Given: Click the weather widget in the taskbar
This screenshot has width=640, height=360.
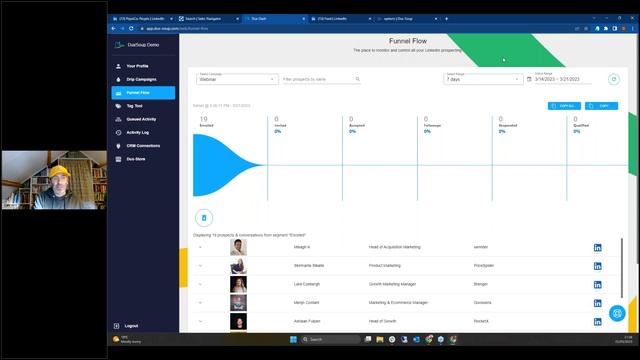Looking at the screenshot, I should [127, 339].
